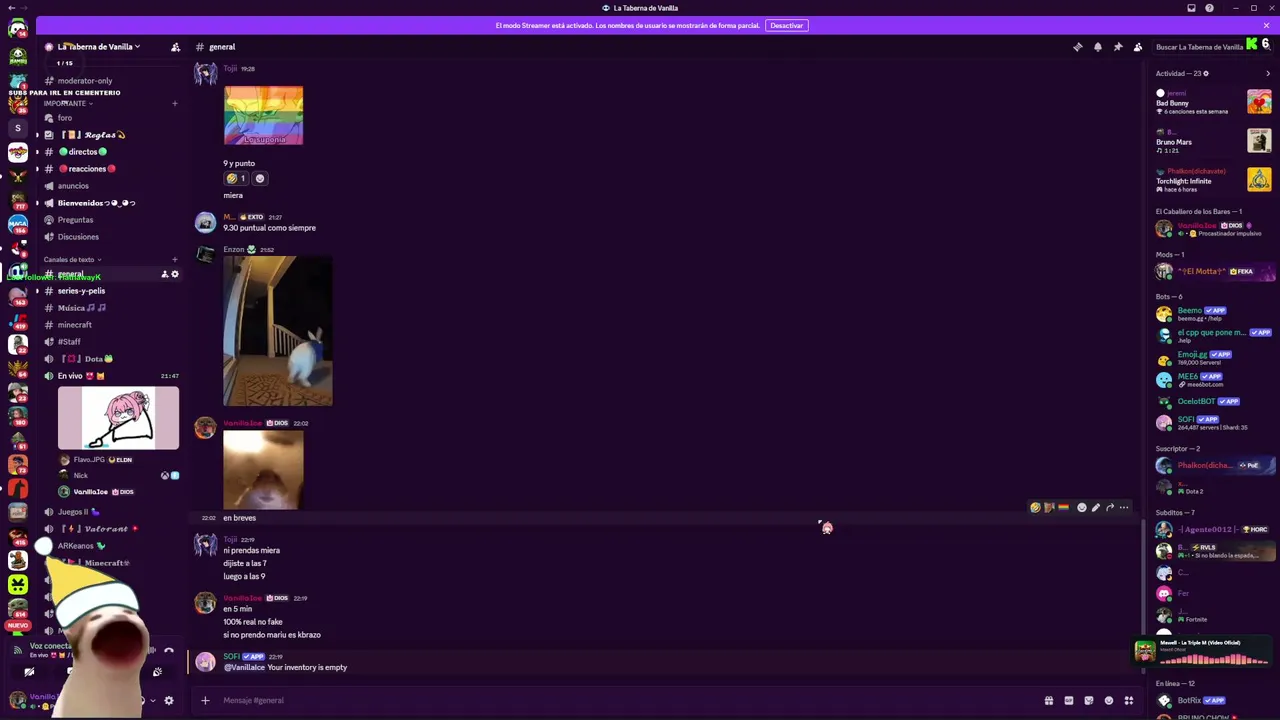Add a channel to the IMPORTANTE category
1280x720 pixels.
point(175,103)
